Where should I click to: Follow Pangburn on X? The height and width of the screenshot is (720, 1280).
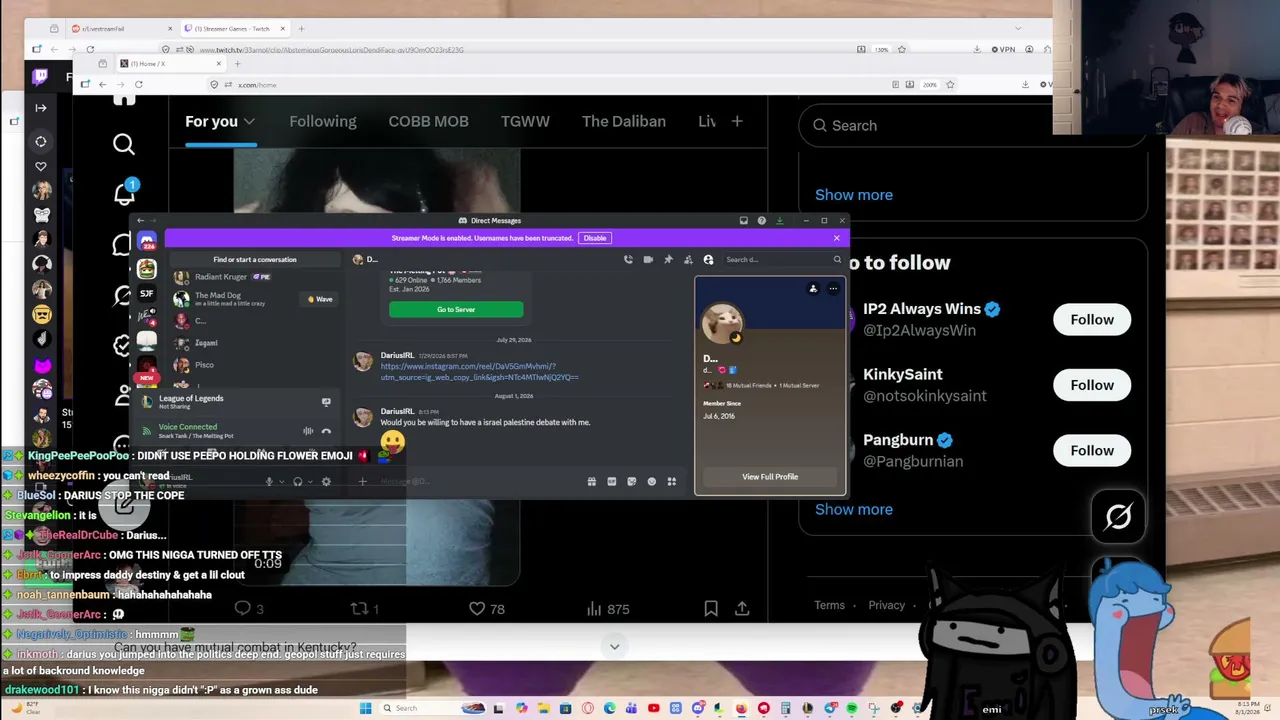[1092, 450]
